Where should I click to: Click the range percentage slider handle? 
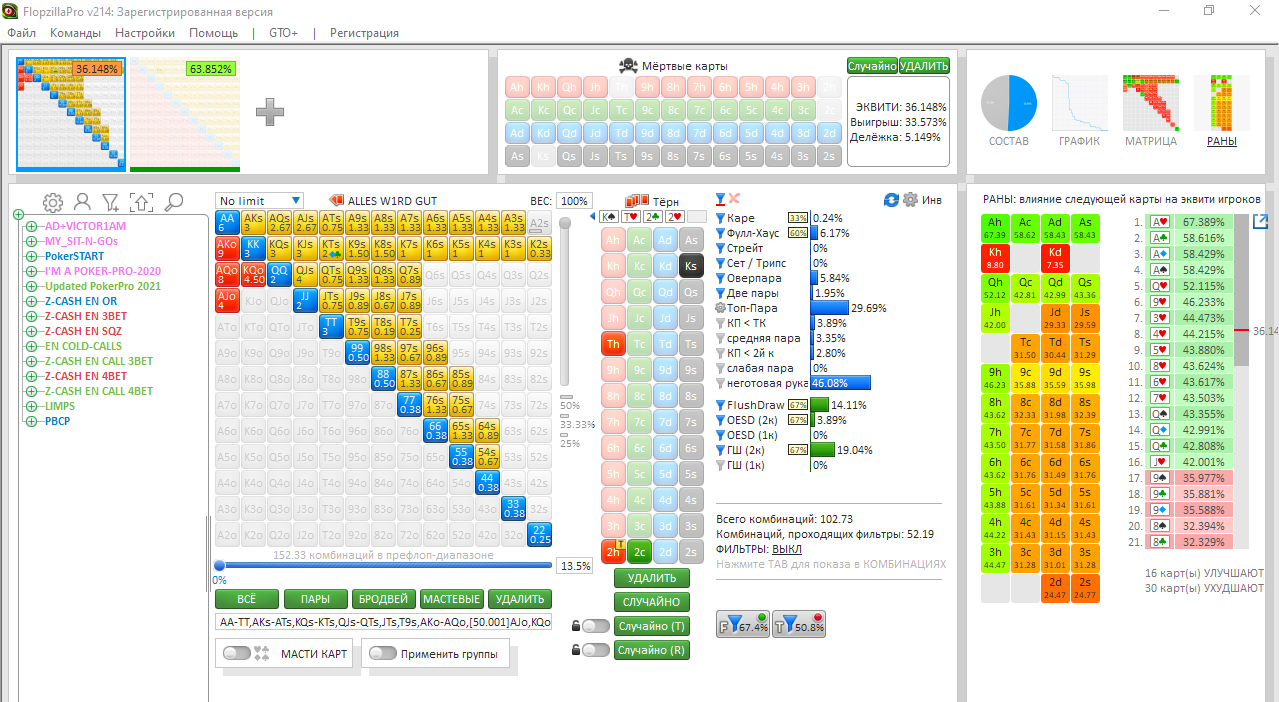(x=219, y=565)
